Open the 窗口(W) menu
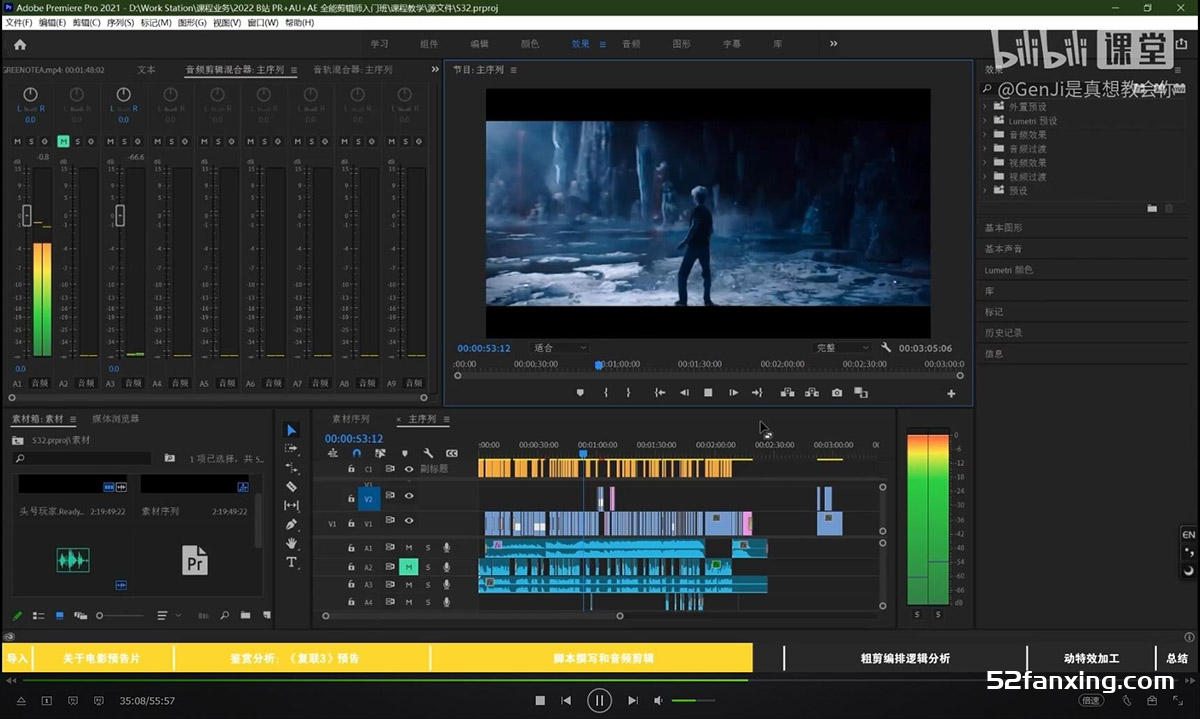The width and height of the screenshot is (1200, 719). tap(262, 22)
